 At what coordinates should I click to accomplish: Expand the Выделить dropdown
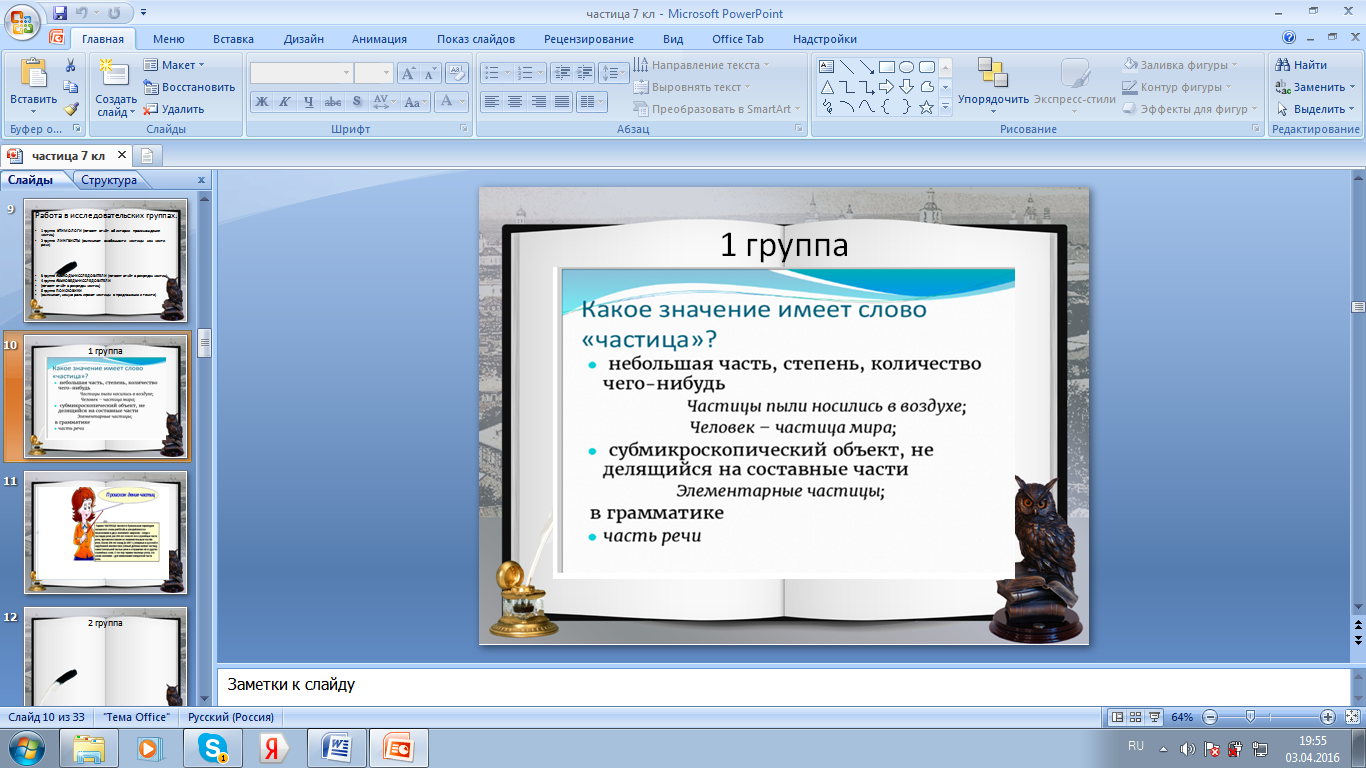pyautogui.click(x=1316, y=109)
